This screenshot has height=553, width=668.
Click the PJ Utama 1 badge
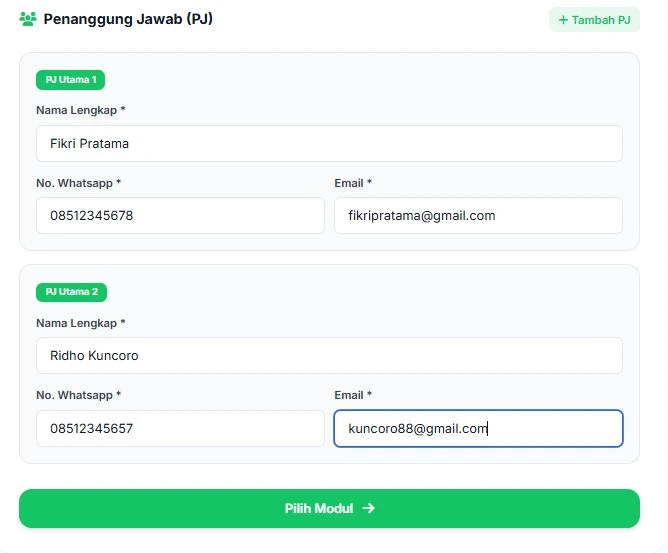[71, 80]
